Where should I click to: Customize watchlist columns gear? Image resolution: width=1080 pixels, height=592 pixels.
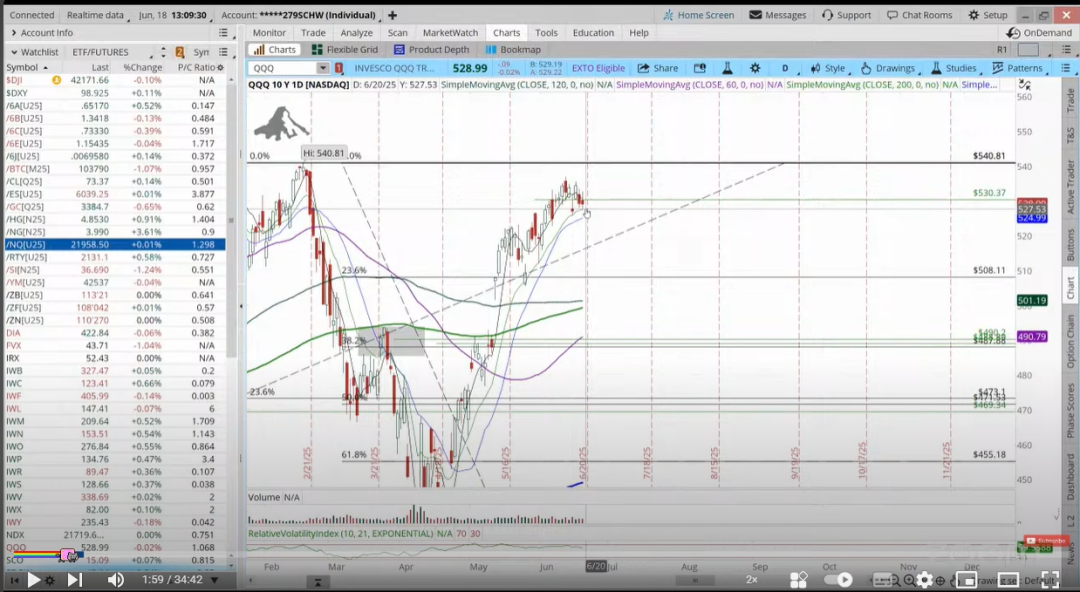coord(220,68)
